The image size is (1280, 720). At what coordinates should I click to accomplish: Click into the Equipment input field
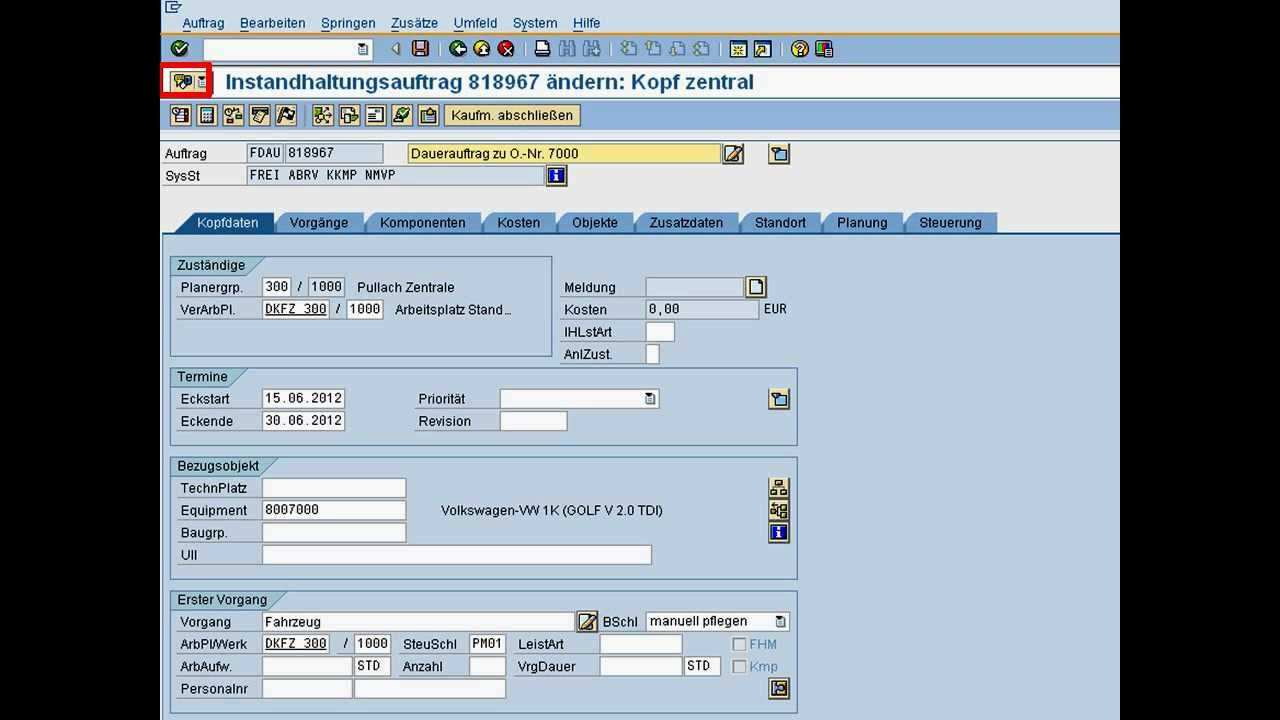(x=333, y=510)
